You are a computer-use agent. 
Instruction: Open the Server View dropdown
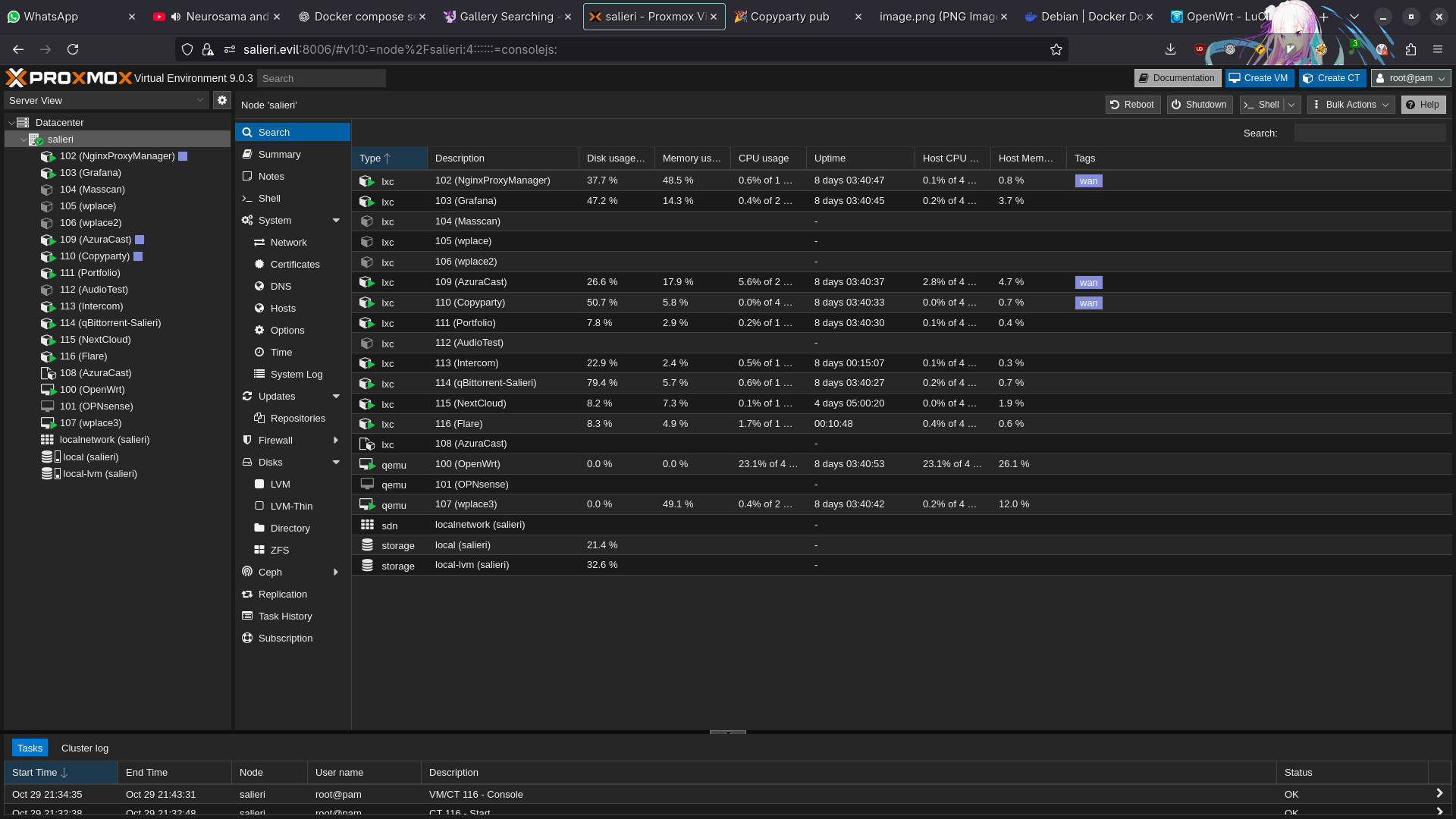coord(106,100)
